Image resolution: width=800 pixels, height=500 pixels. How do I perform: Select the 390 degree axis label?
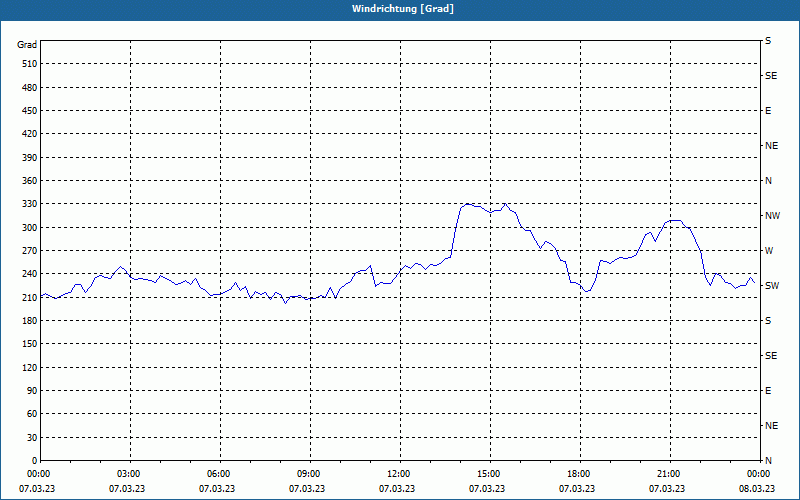pyautogui.click(x=29, y=157)
